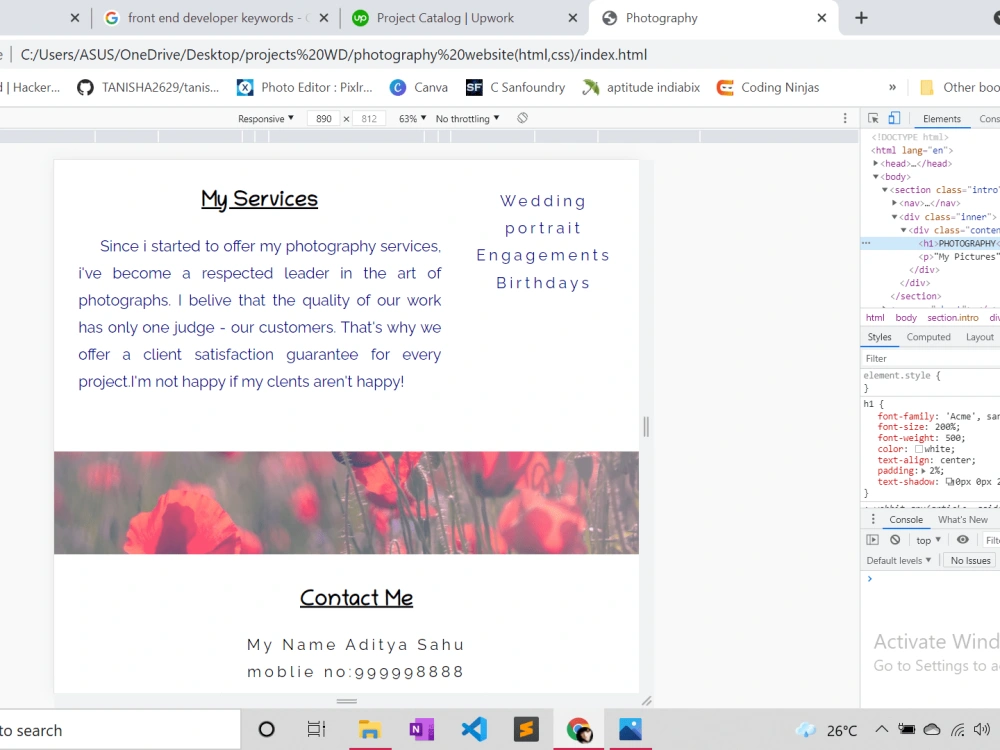Click the Contact Me heading
This screenshot has height=750, width=1000.
click(356, 598)
